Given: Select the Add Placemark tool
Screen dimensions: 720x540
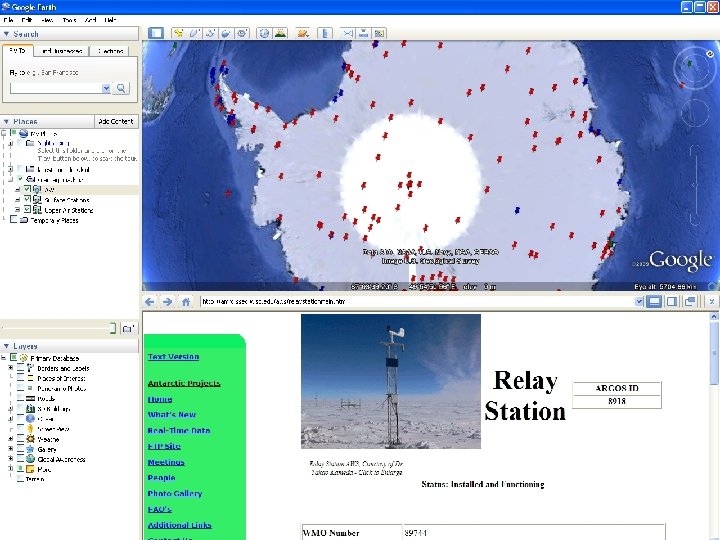Looking at the screenshot, I should [178, 33].
